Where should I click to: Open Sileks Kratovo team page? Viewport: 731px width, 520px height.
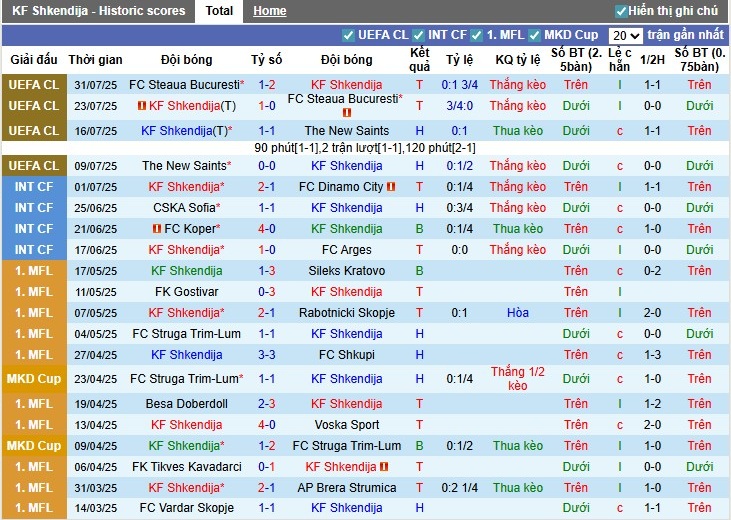tap(346, 271)
